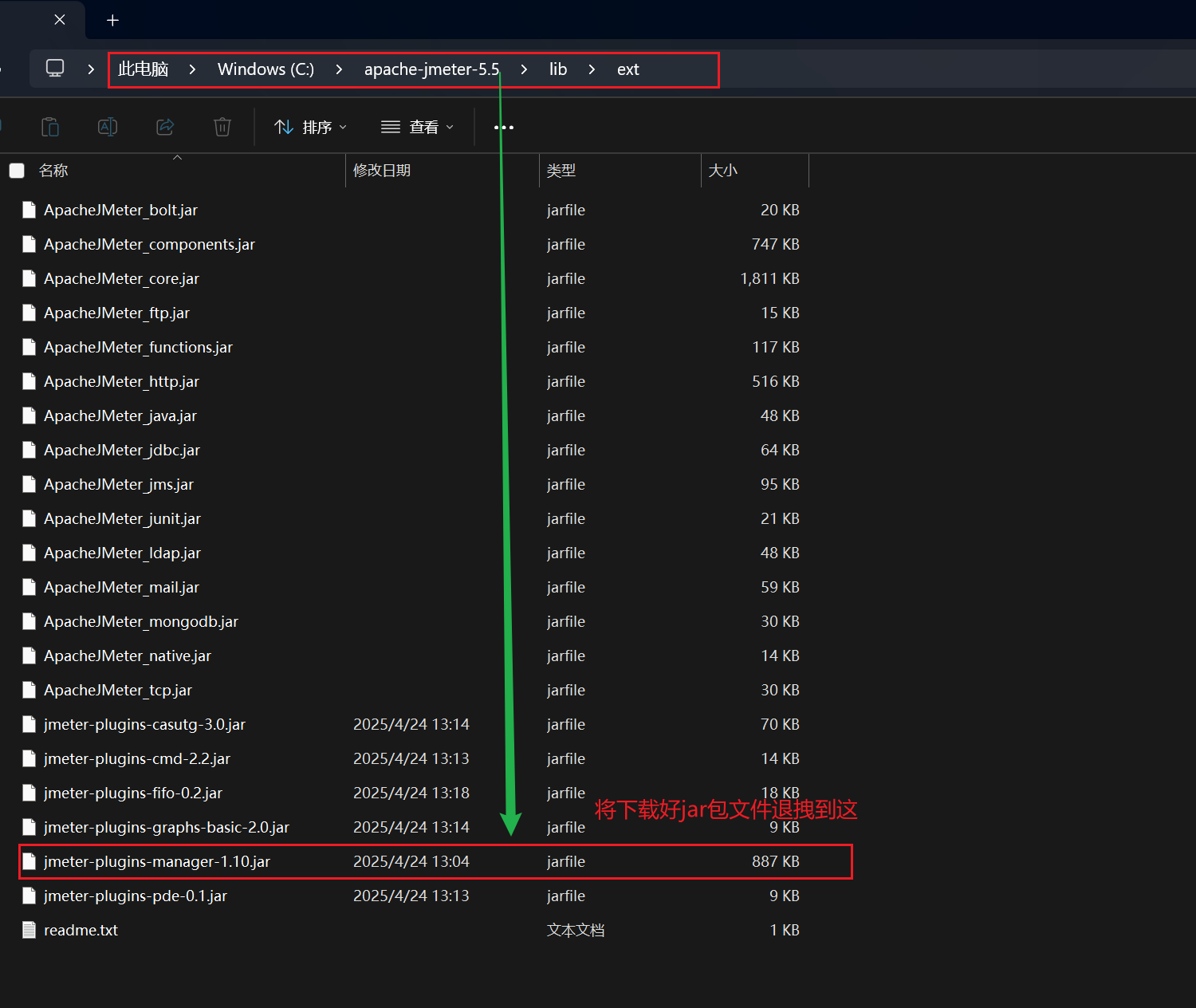Click file icon of ApacheJMeter_junit.jar

coord(30,518)
